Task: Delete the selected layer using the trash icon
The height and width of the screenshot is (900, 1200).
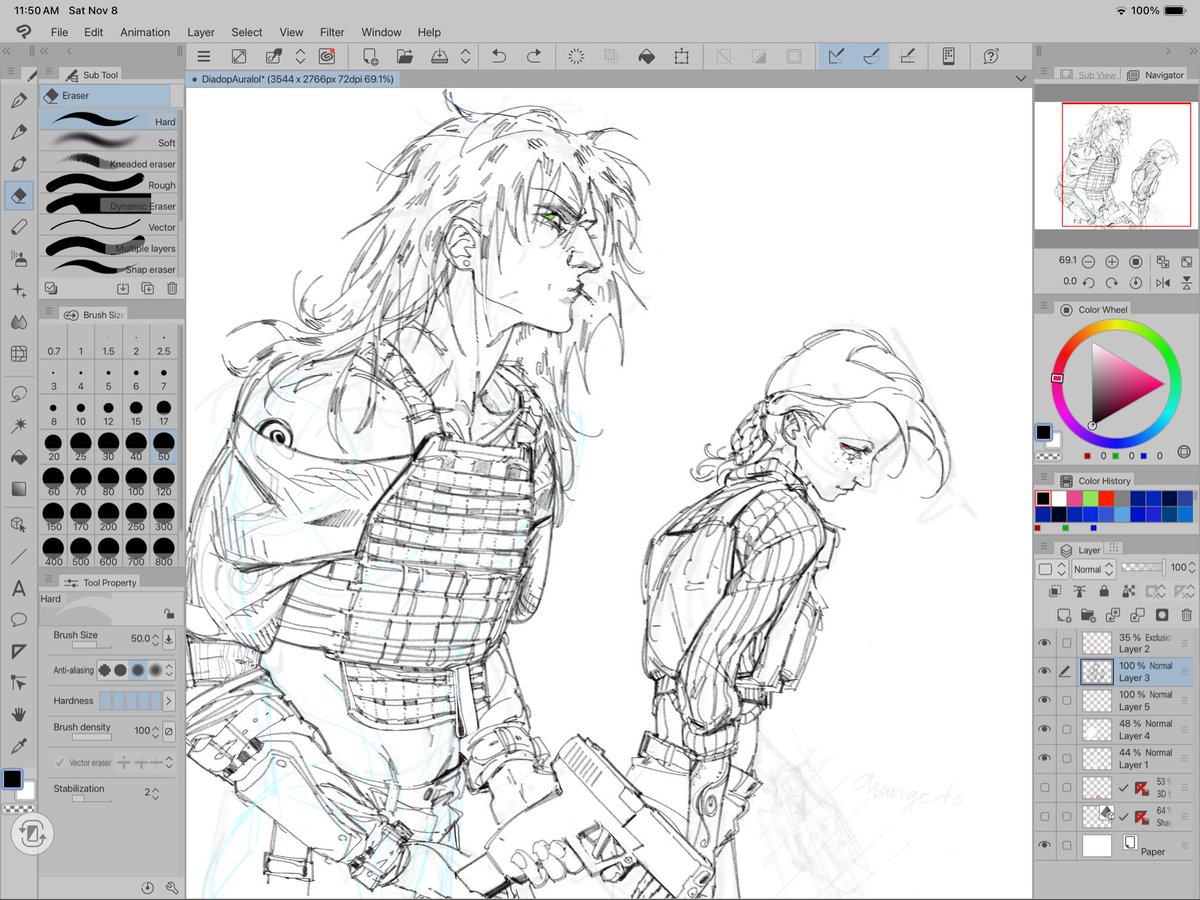Action: click(x=1186, y=615)
